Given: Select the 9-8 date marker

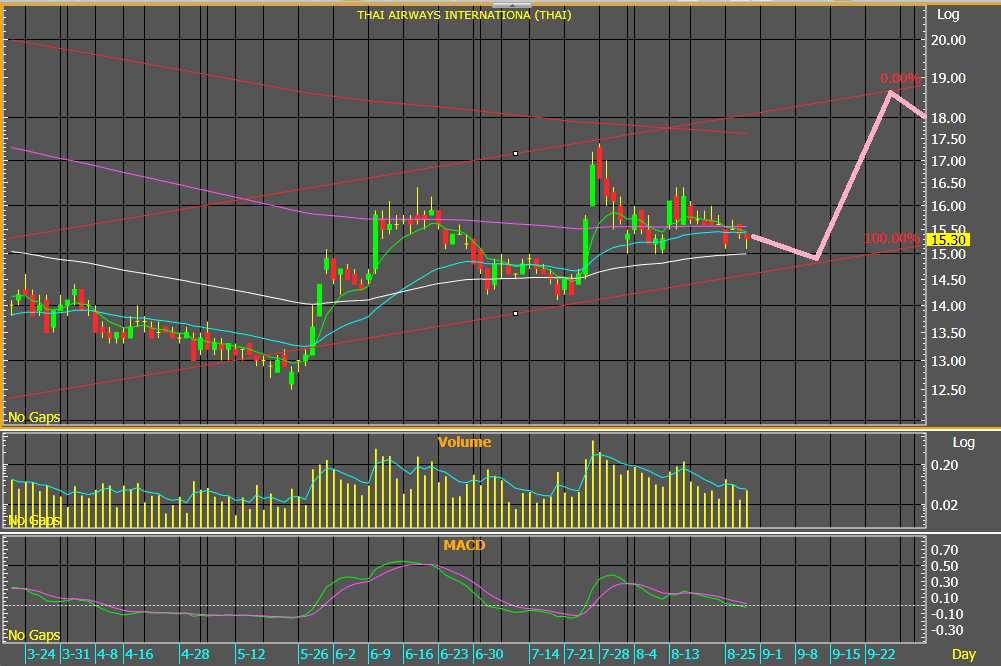Looking at the screenshot, I should (808, 655).
